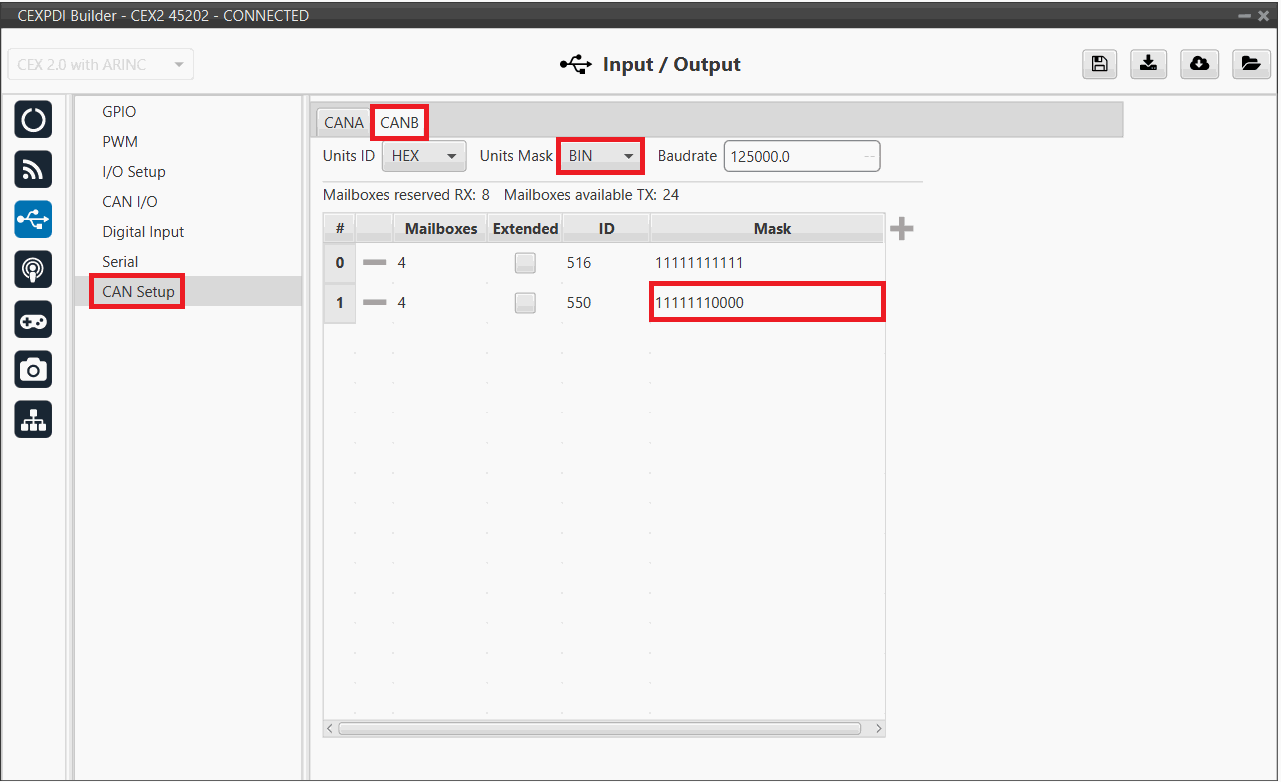Viewport: 1281px width, 782px height.
Task: Open the Units Mask BIN dropdown
Action: pyautogui.click(x=600, y=156)
